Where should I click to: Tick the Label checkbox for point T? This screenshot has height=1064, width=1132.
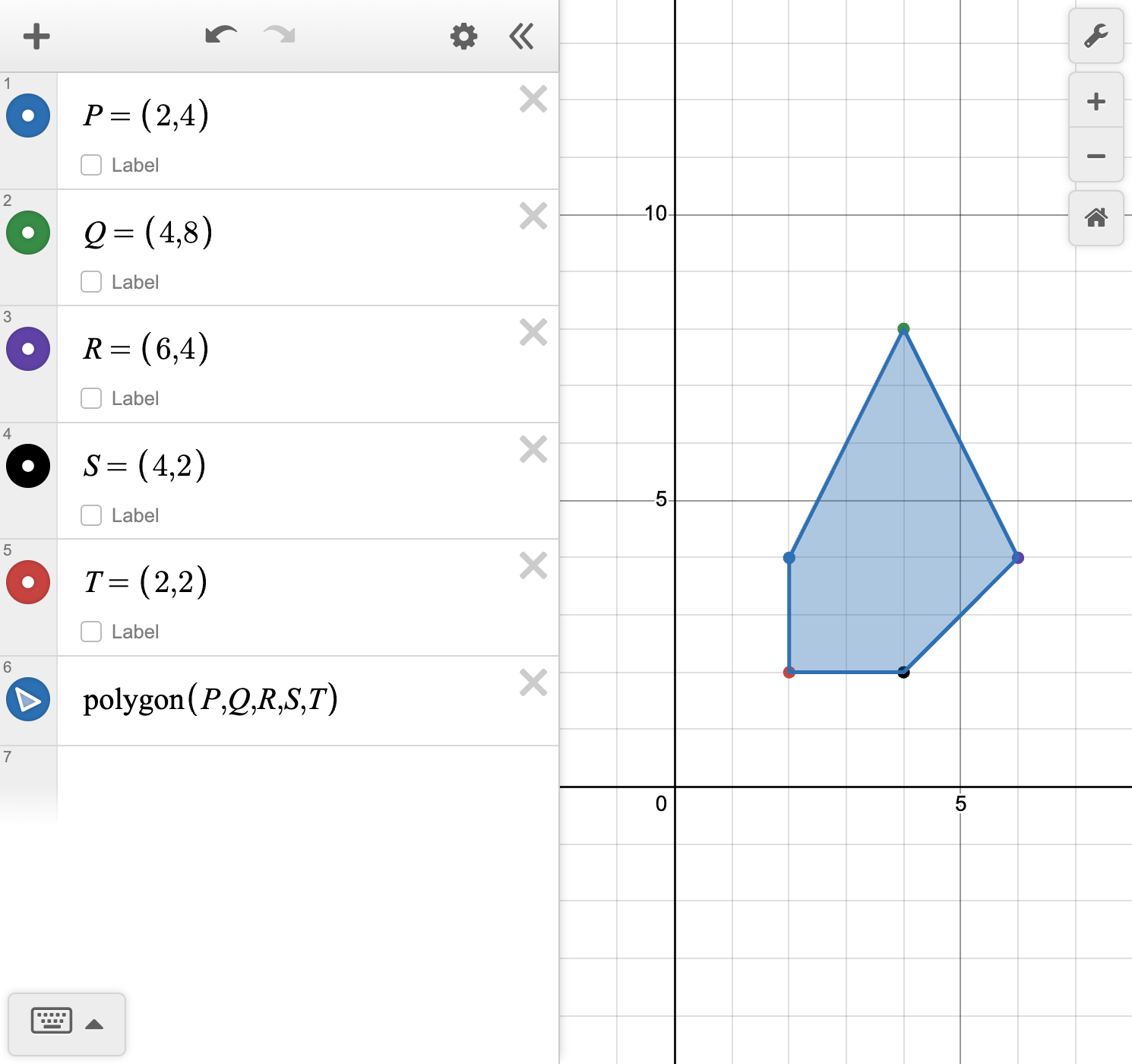(91, 632)
